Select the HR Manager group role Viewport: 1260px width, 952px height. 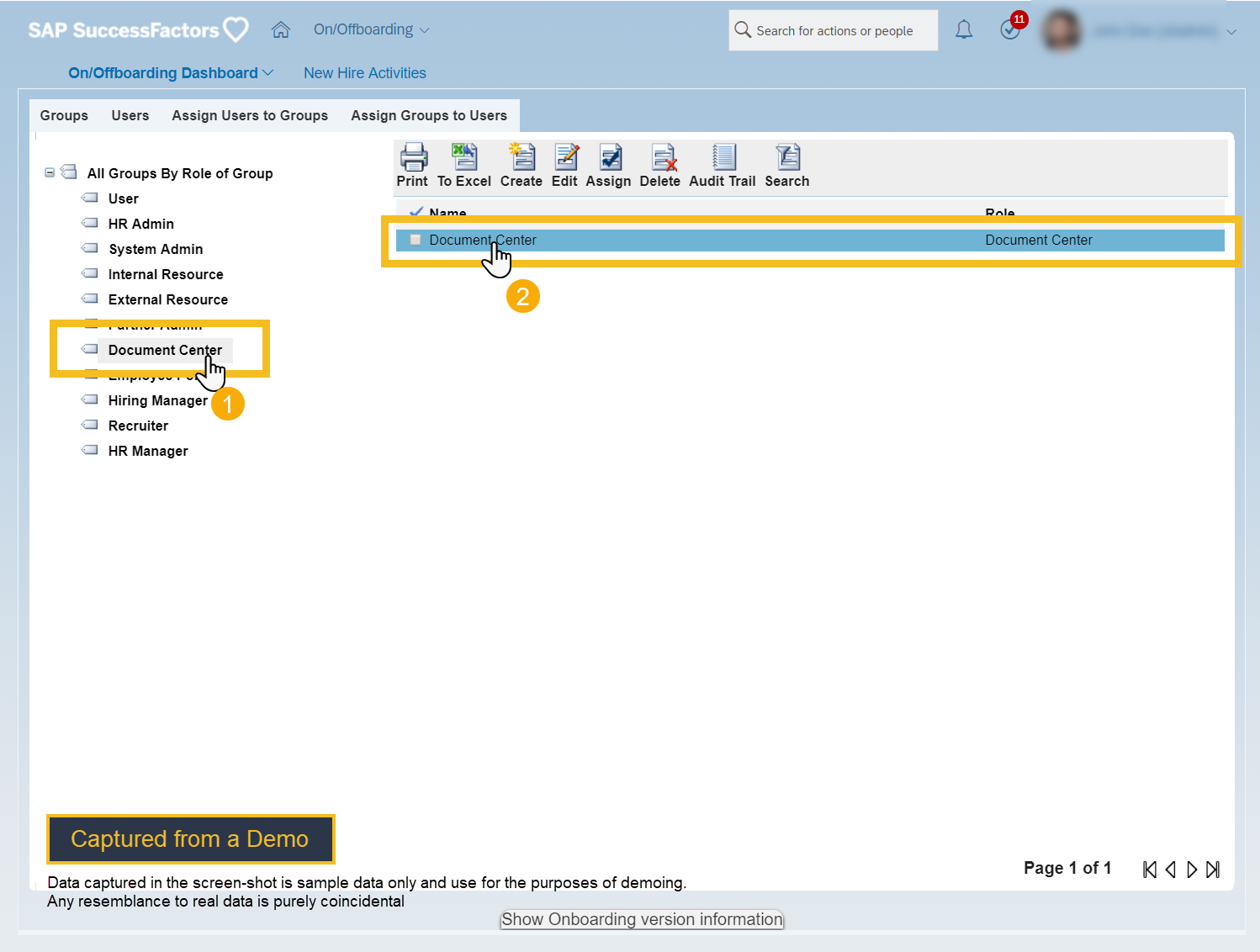click(148, 451)
